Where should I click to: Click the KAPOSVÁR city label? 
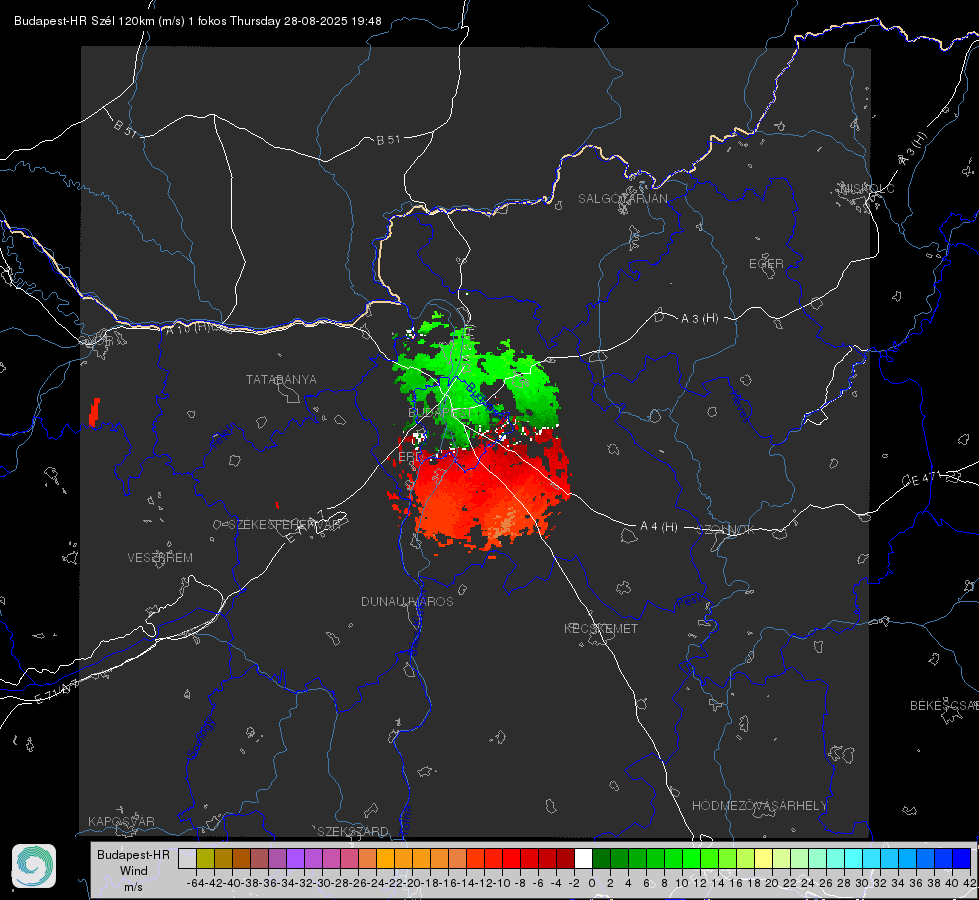(x=121, y=821)
